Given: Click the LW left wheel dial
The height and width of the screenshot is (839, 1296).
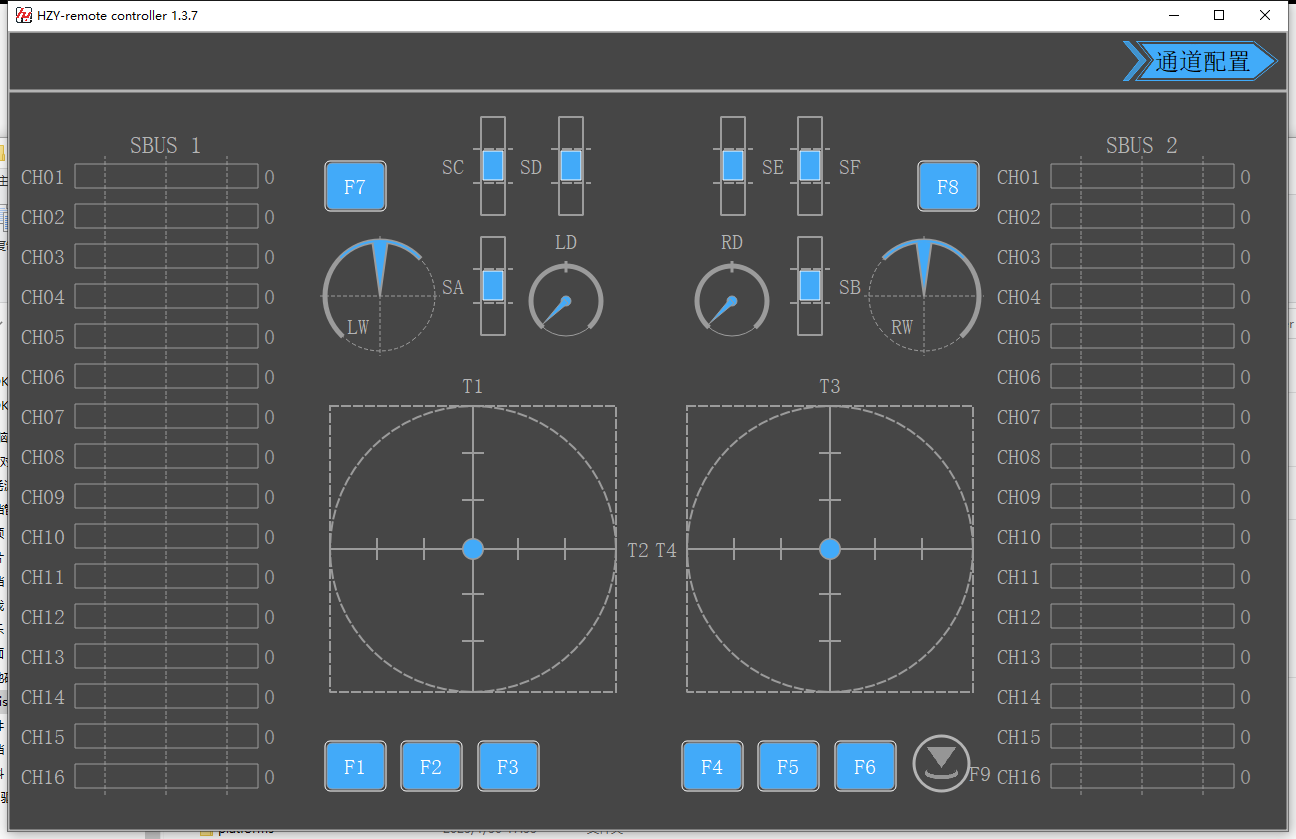Looking at the screenshot, I should 379,296.
